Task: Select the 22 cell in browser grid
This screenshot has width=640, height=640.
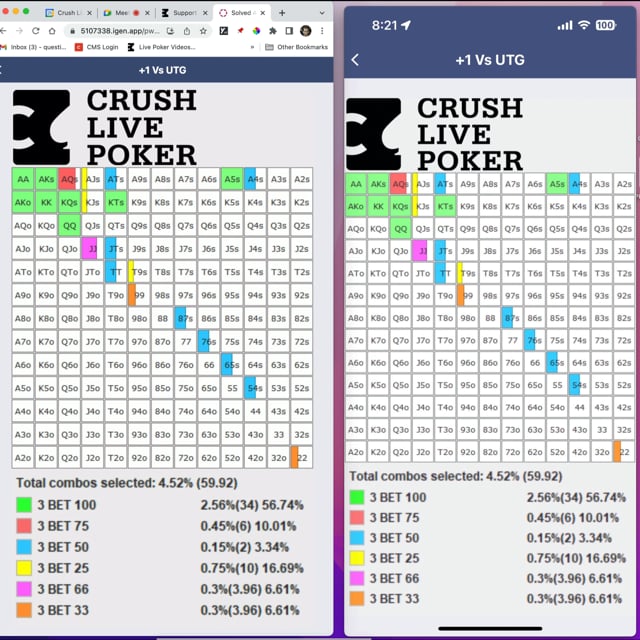Action: pyautogui.click(x=302, y=458)
